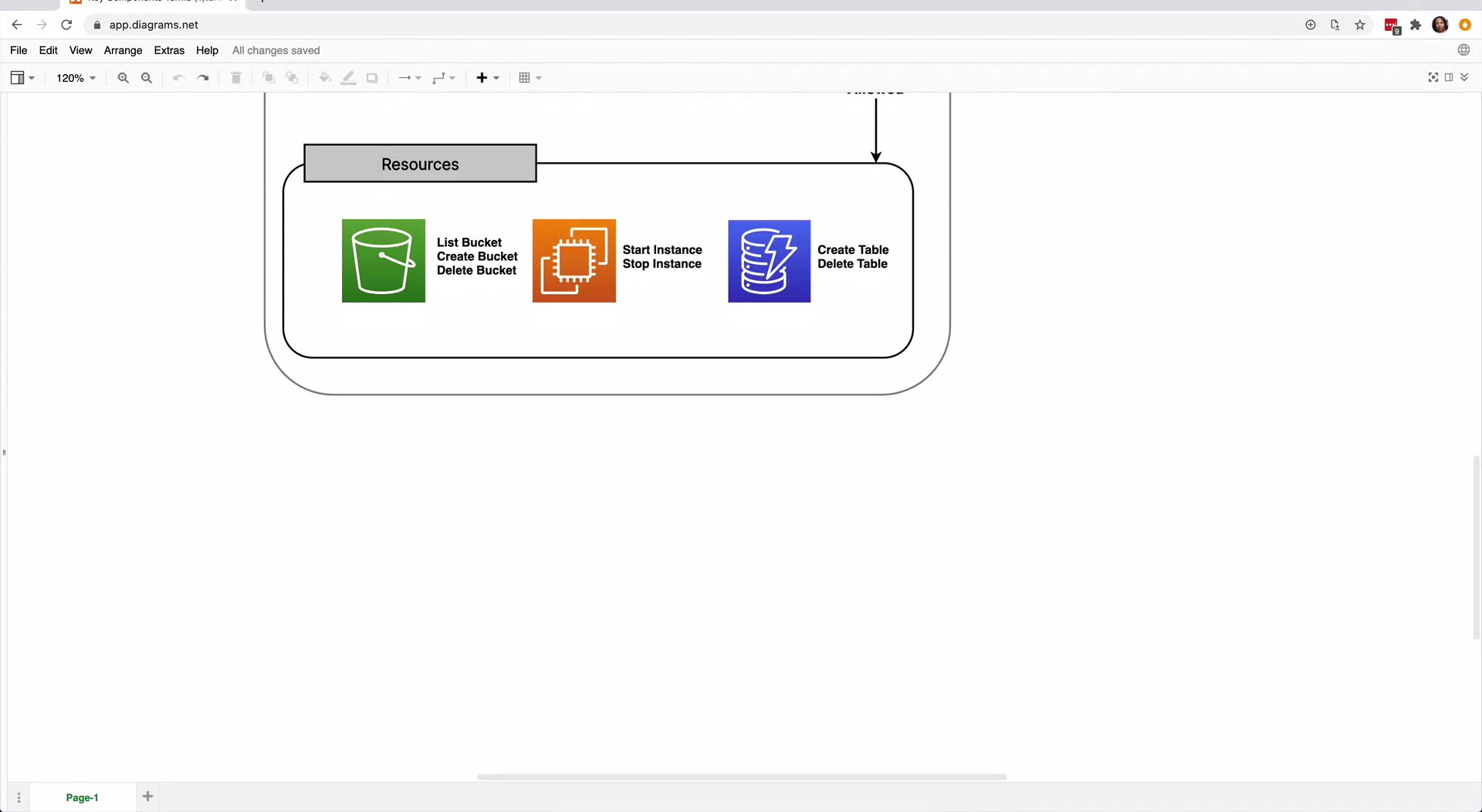Screen dimensions: 1482x812
Task: Zoom out of the diagram
Action: point(147,78)
